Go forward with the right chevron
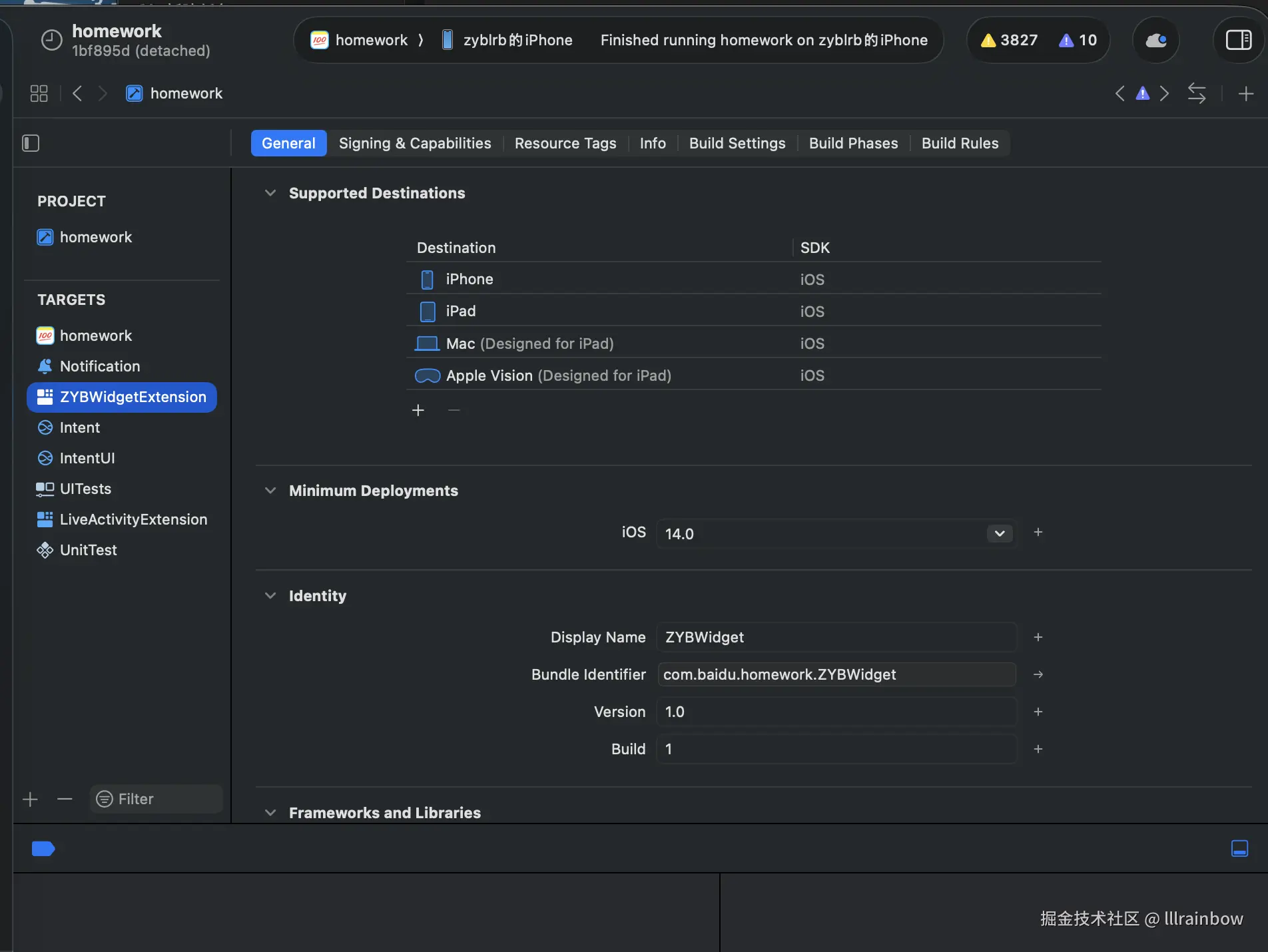Image resolution: width=1268 pixels, height=952 pixels. [x=102, y=93]
